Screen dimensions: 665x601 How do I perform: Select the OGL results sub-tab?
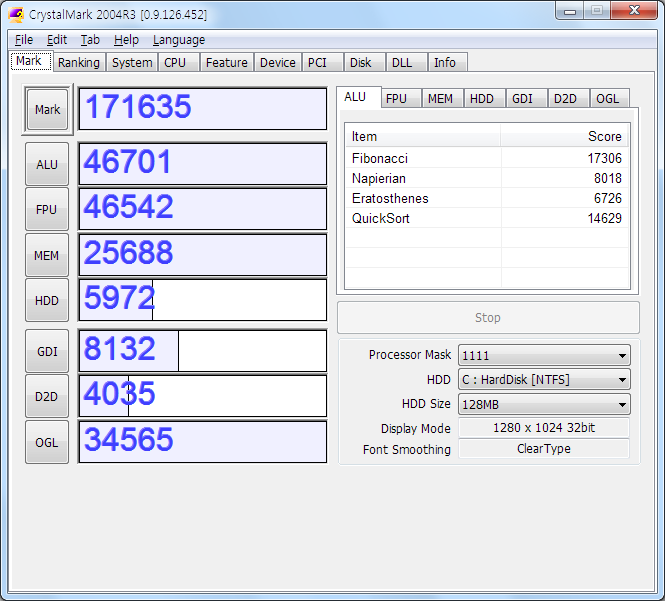pyautogui.click(x=609, y=98)
